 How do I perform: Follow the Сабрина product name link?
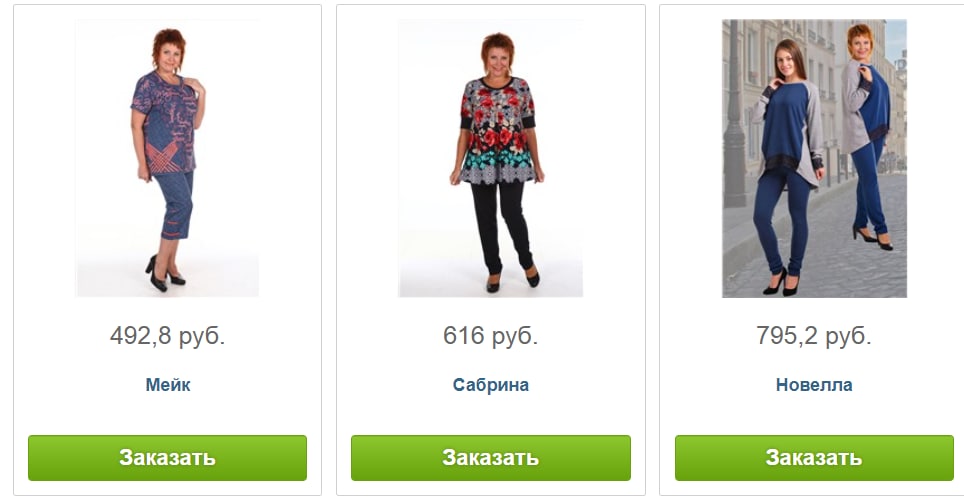point(491,385)
